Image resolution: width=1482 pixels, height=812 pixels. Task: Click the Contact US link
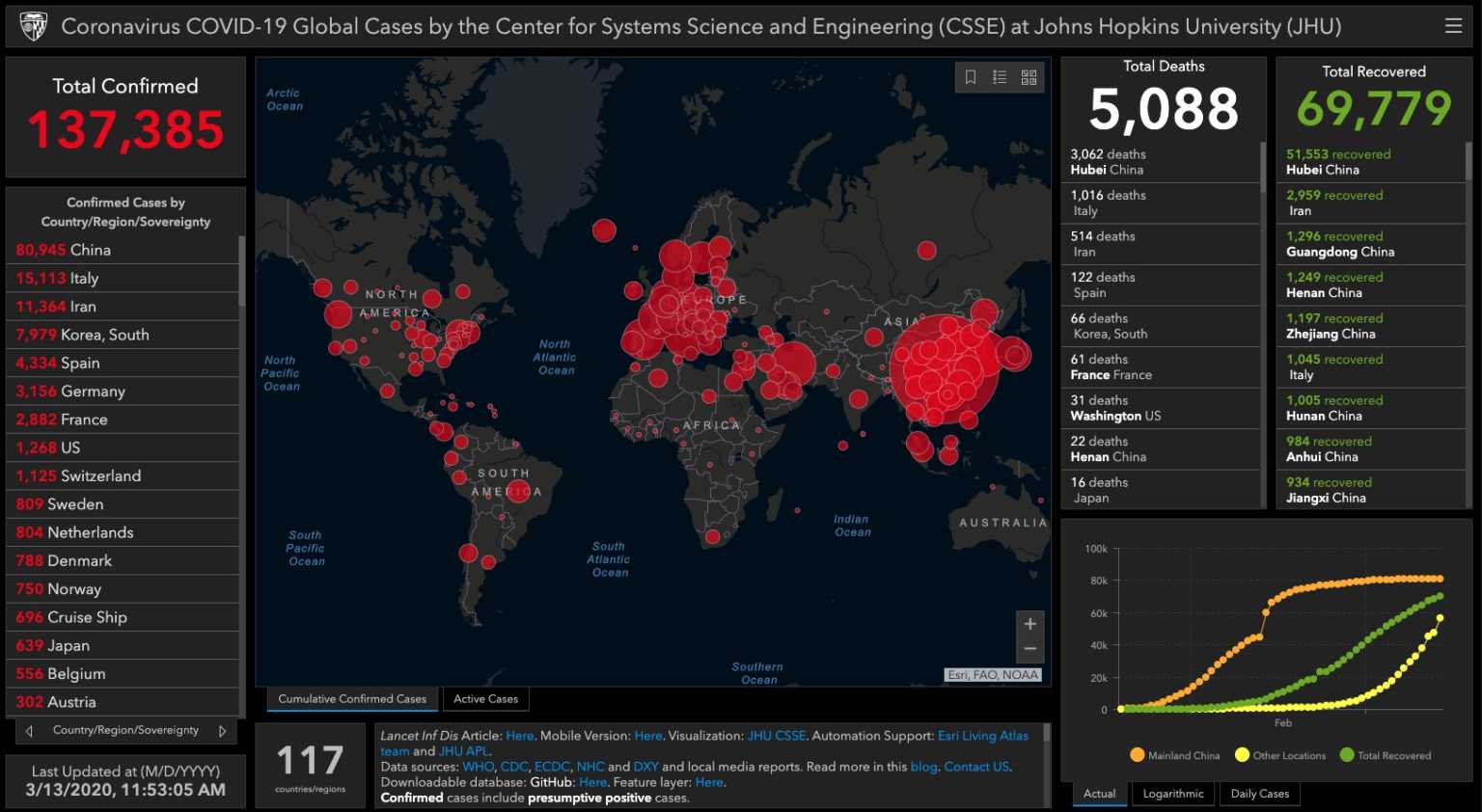(976, 767)
